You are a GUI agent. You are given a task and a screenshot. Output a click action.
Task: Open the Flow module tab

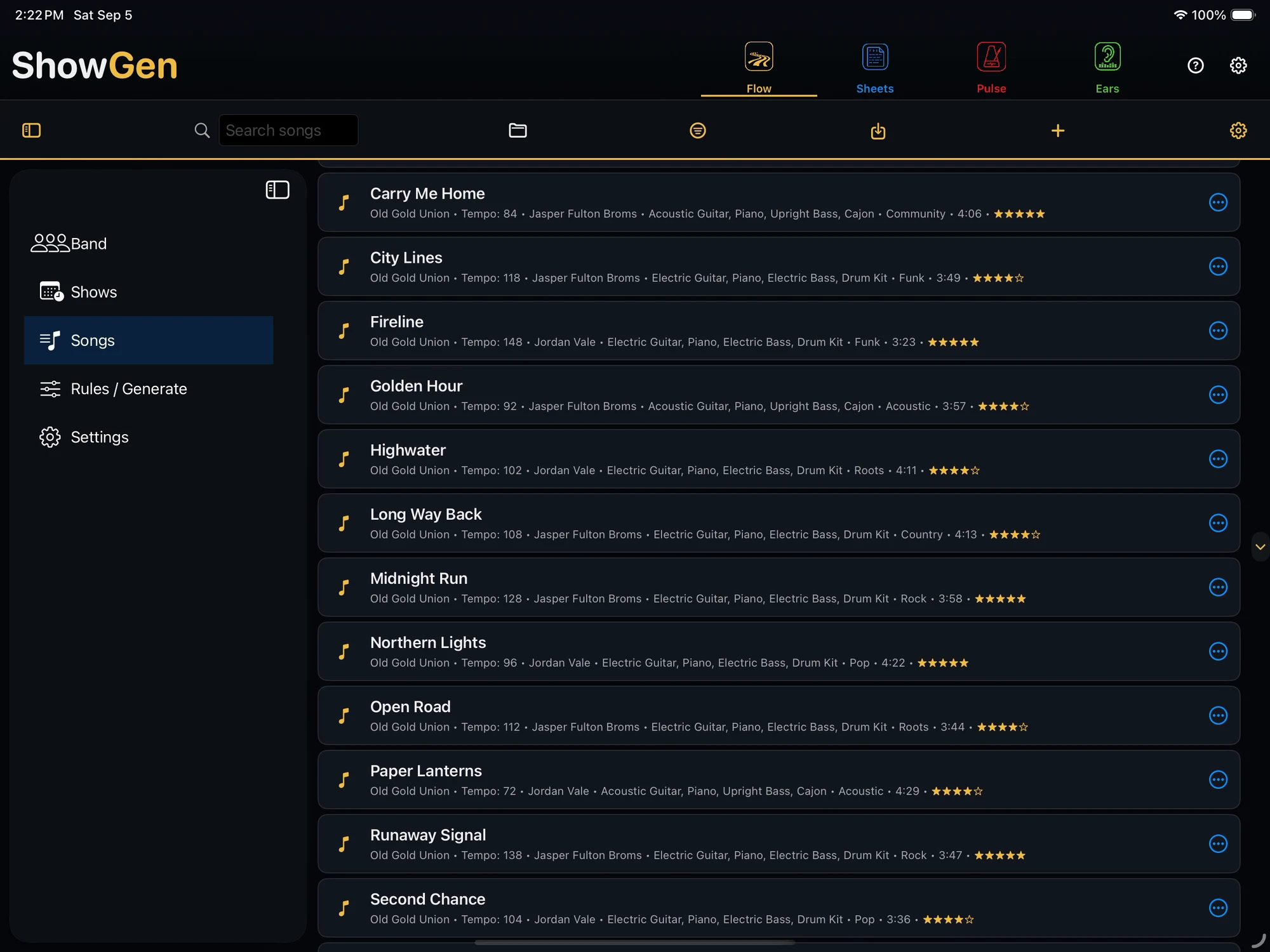[x=759, y=68]
